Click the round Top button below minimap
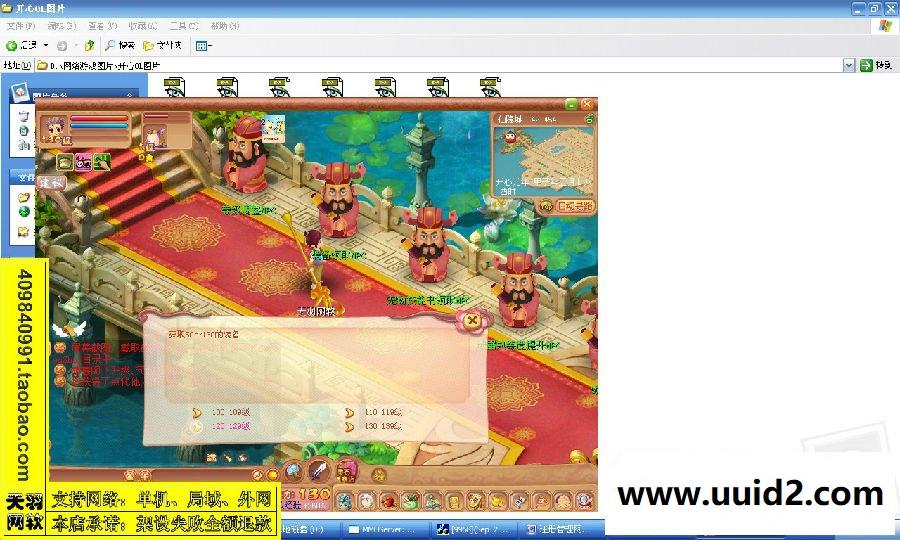The width and height of the screenshot is (900, 540). point(545,206)
